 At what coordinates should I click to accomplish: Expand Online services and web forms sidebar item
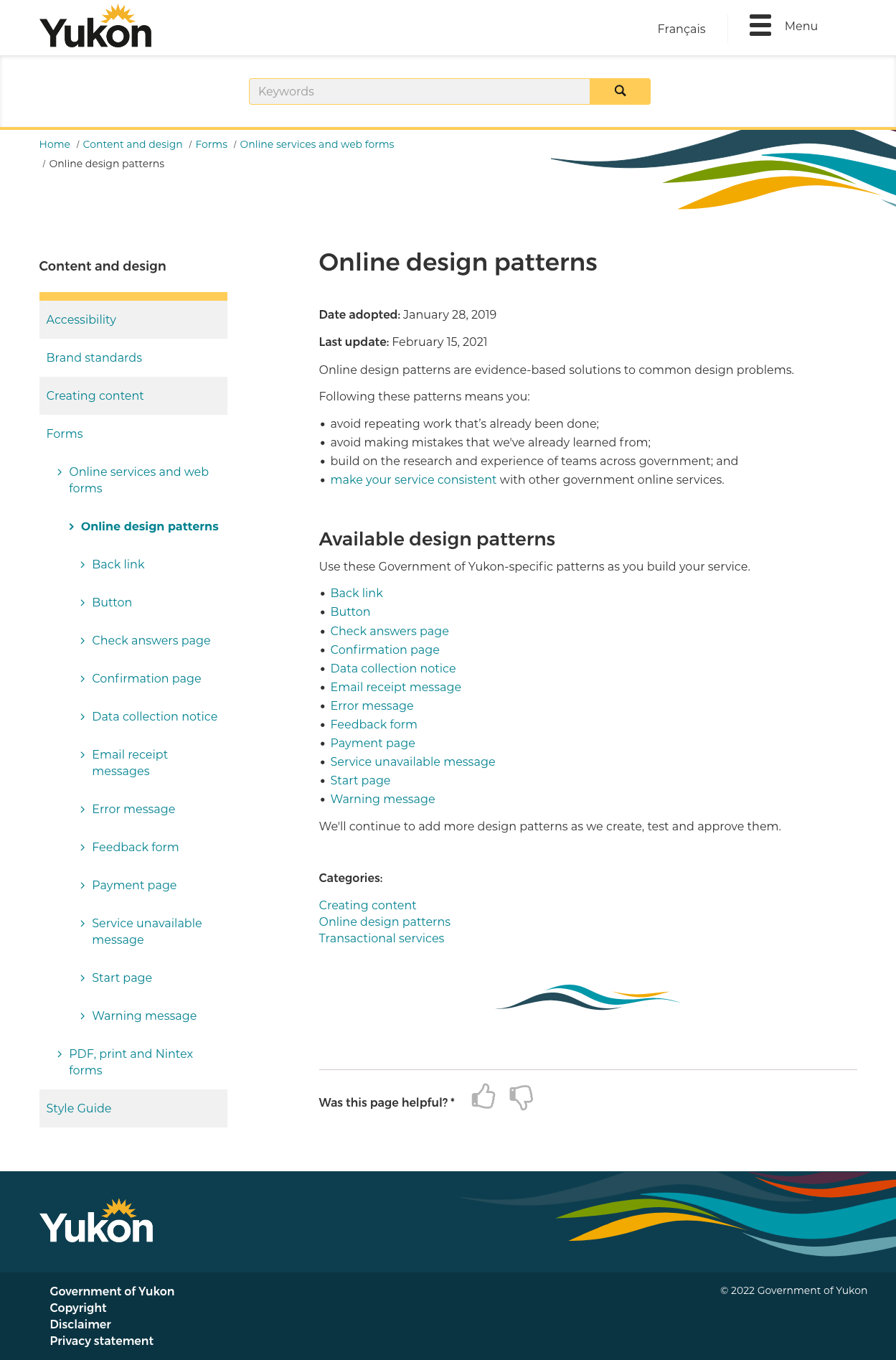click(138, 479)
